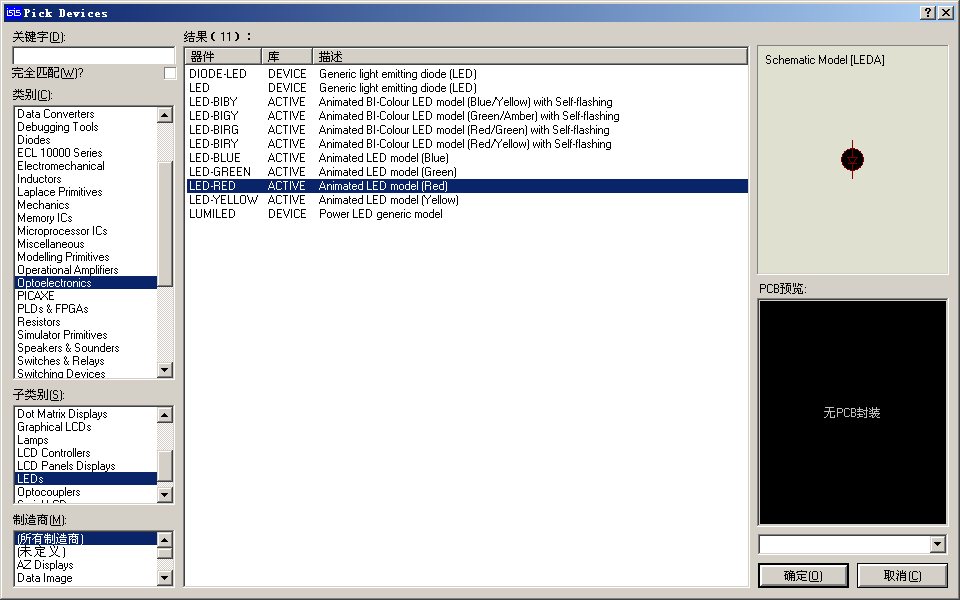960x600 pixels.
Task: Click the up arrow of the subcategory list
Action: click(165, 414)
